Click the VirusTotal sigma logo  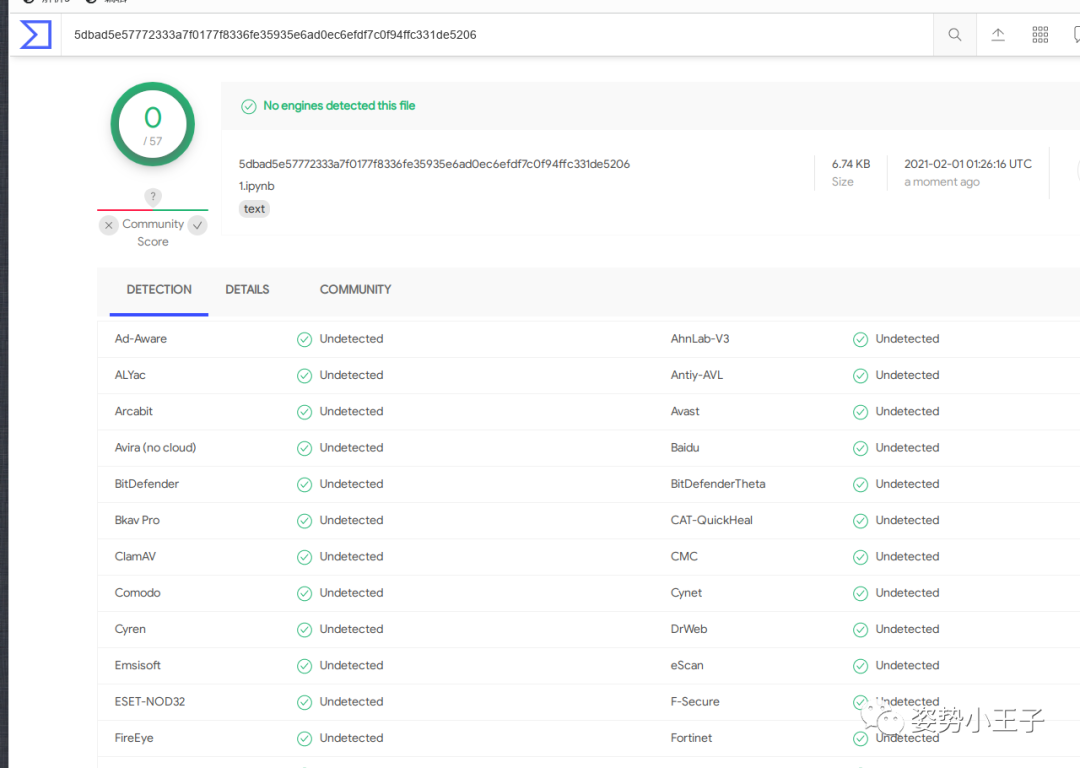click(36, 34)
